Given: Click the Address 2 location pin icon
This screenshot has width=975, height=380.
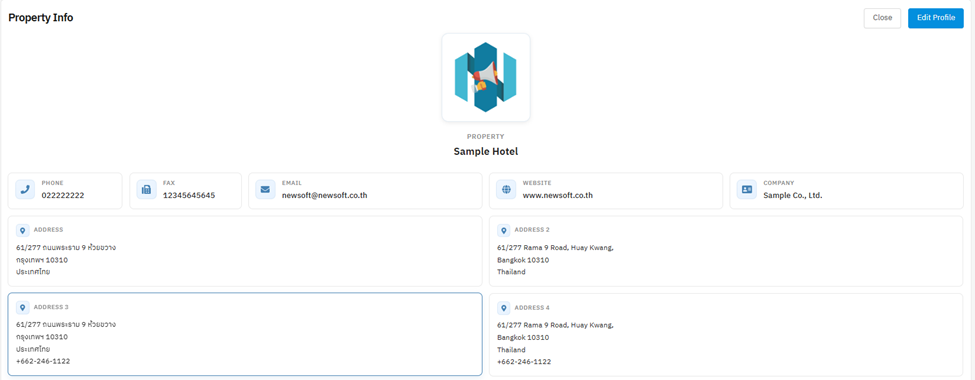Looking at the screenshot, I should pos(504,231).
